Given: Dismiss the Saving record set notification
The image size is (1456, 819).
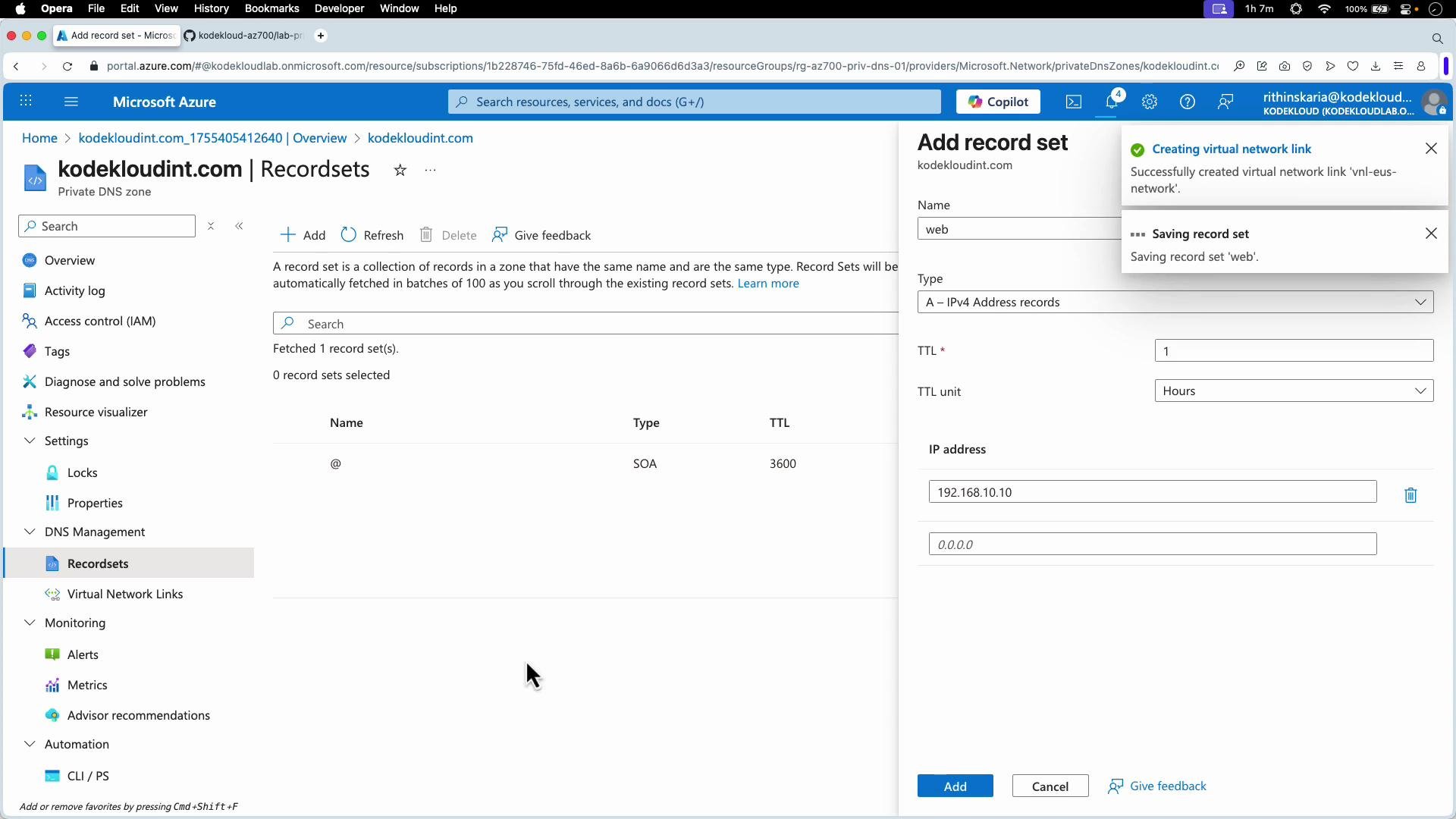Looking at the screenshot, I should [1431, 234].
